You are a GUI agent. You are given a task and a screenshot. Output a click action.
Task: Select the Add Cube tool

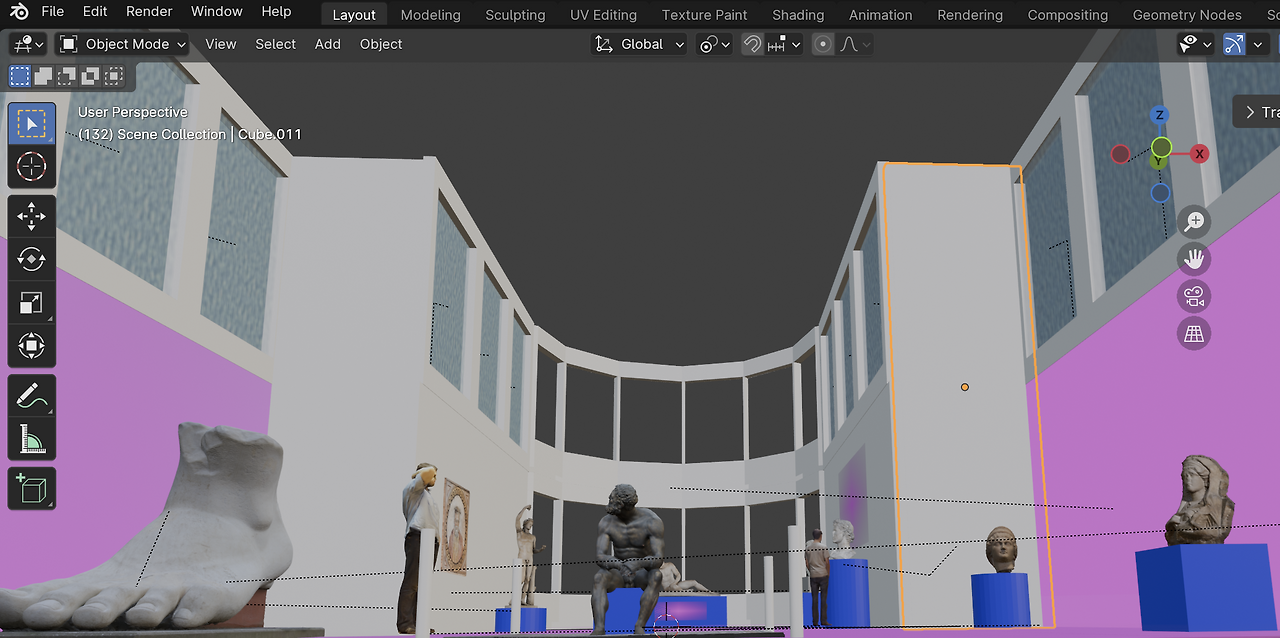click(x=31, y=488)
